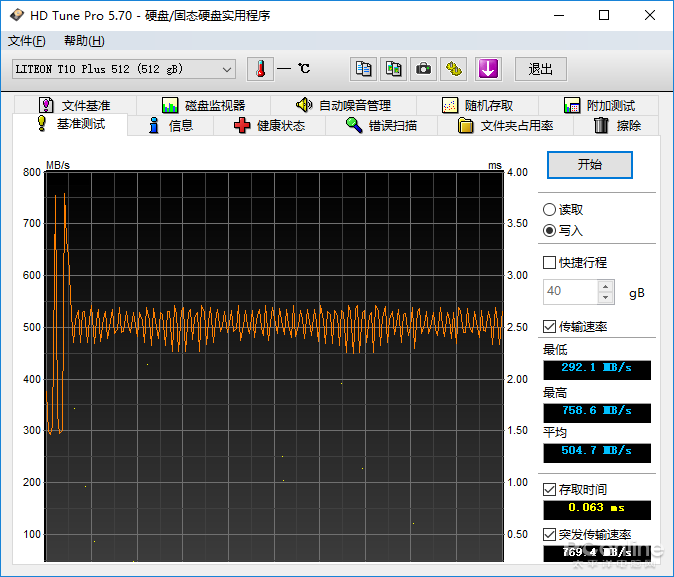Enable the 快捷行程 checkbox
The height and width of the screenshot is (577, 674).
(549, 263)
